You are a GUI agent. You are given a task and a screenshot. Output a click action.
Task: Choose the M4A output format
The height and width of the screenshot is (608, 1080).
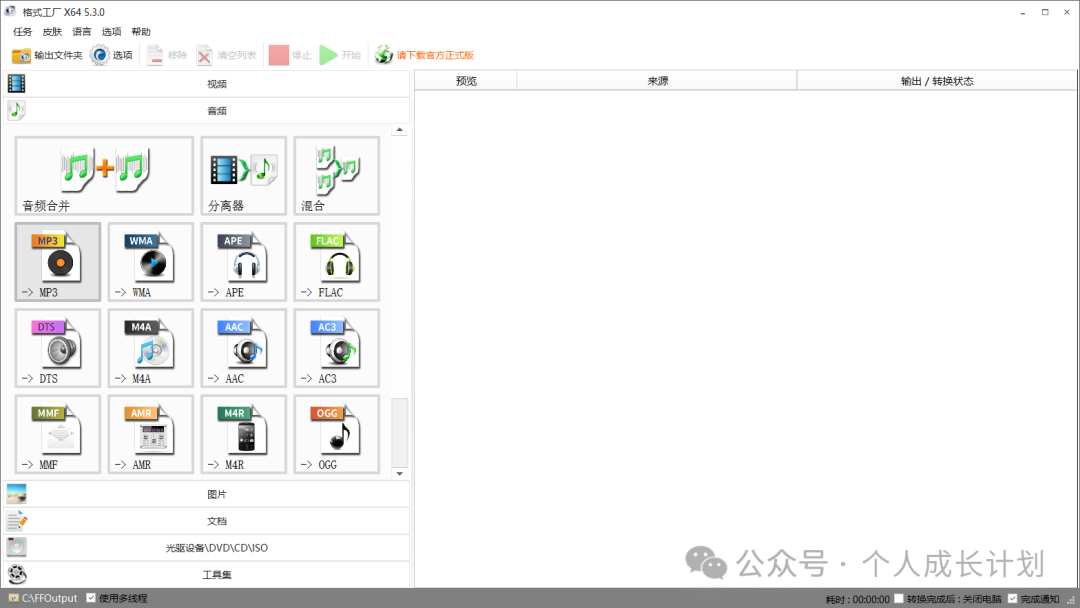151,348
